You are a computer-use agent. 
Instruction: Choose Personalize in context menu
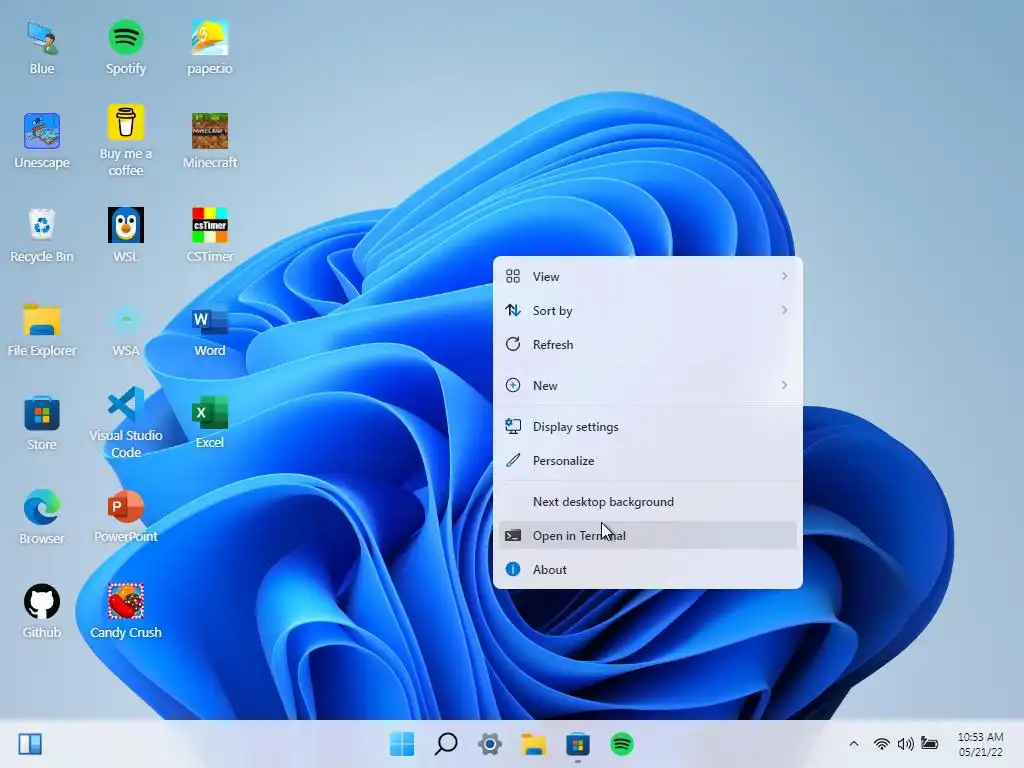(647, 460)
